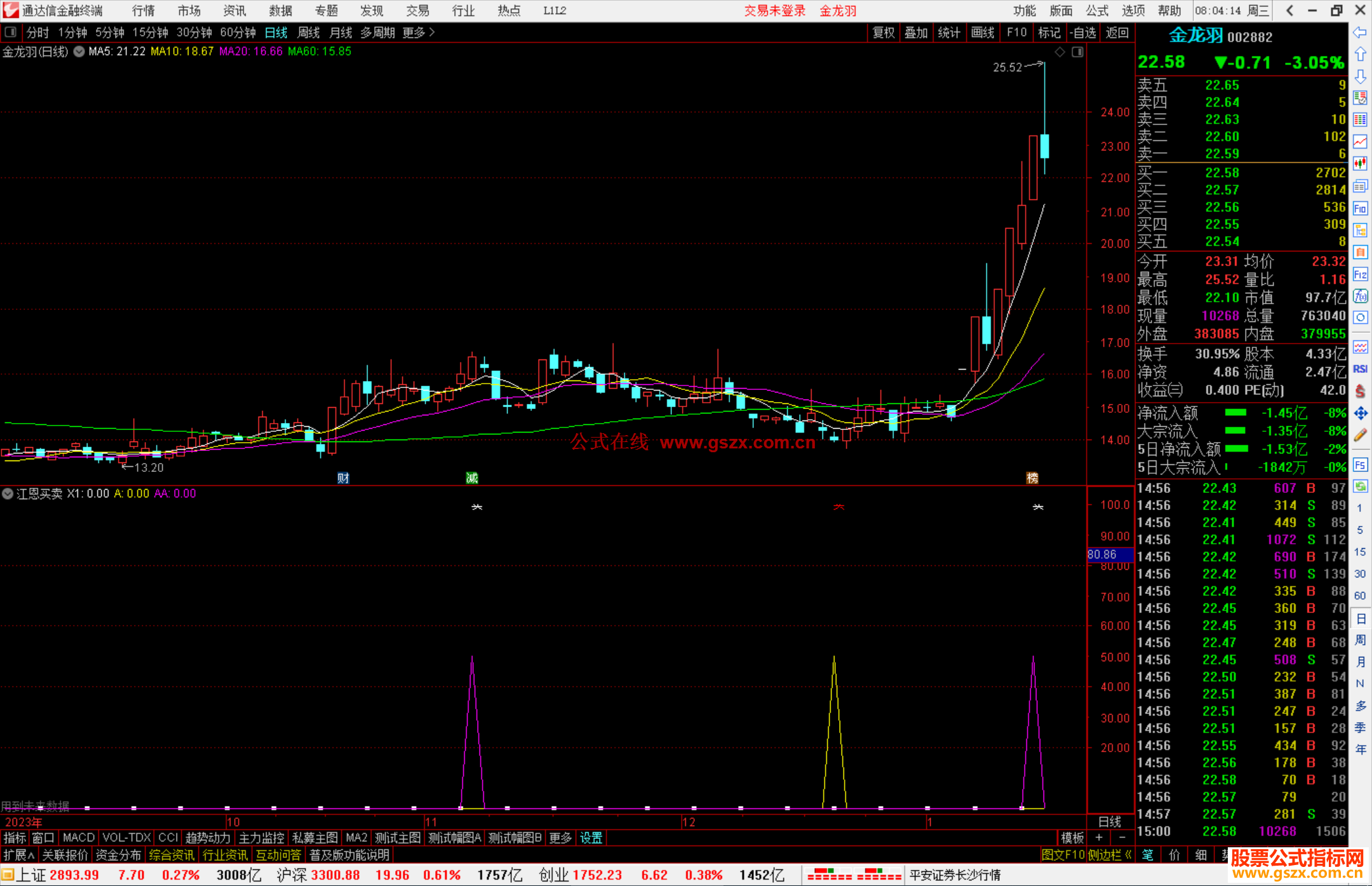Click the 榜 marker on chart timeline

click(x=1032, y=478)
